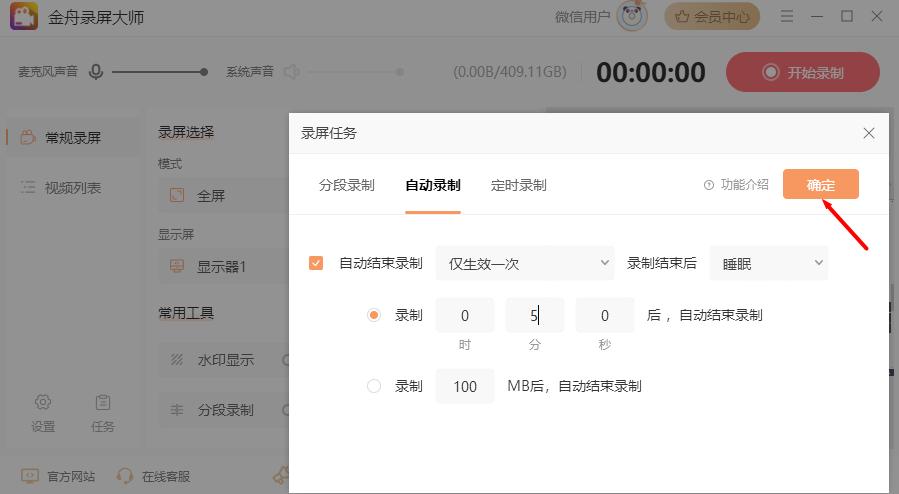Select the 录制 by time radio button
The width and height of the screenshot is (899, 494).
tap(374, 315)
